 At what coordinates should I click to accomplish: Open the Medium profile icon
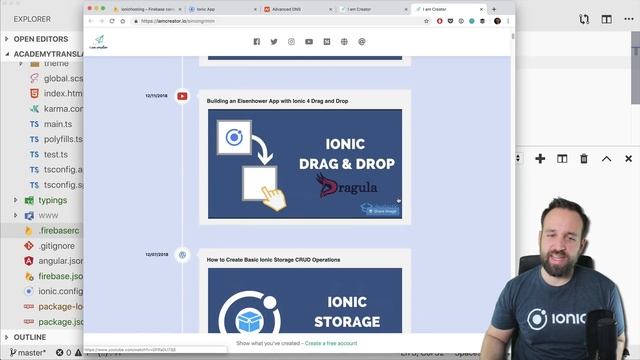(x=327, y=42)
